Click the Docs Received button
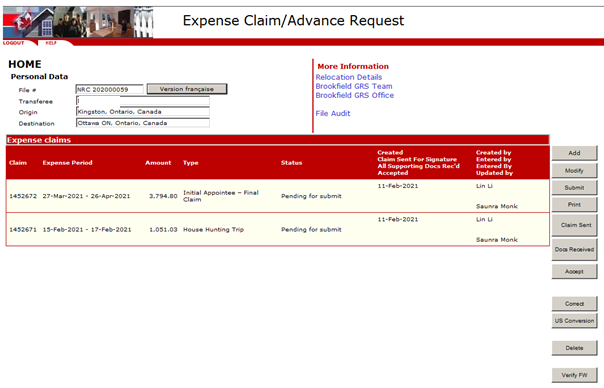This screenshot has width=604, height=388. [574, 250]
